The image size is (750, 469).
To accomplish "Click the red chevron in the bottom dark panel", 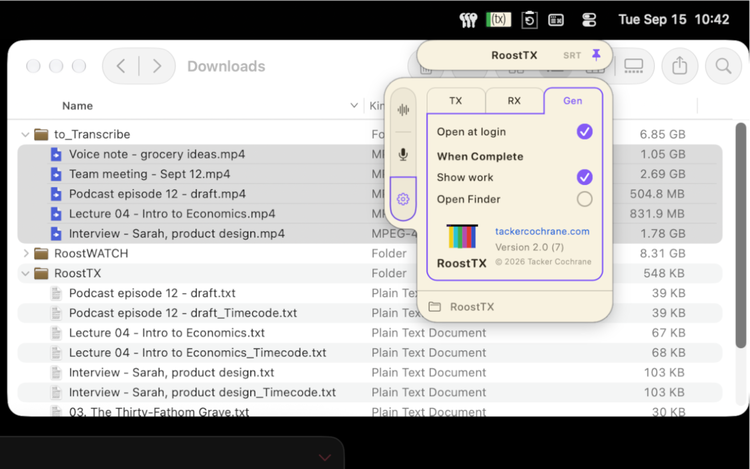I will tap(325, 458).
